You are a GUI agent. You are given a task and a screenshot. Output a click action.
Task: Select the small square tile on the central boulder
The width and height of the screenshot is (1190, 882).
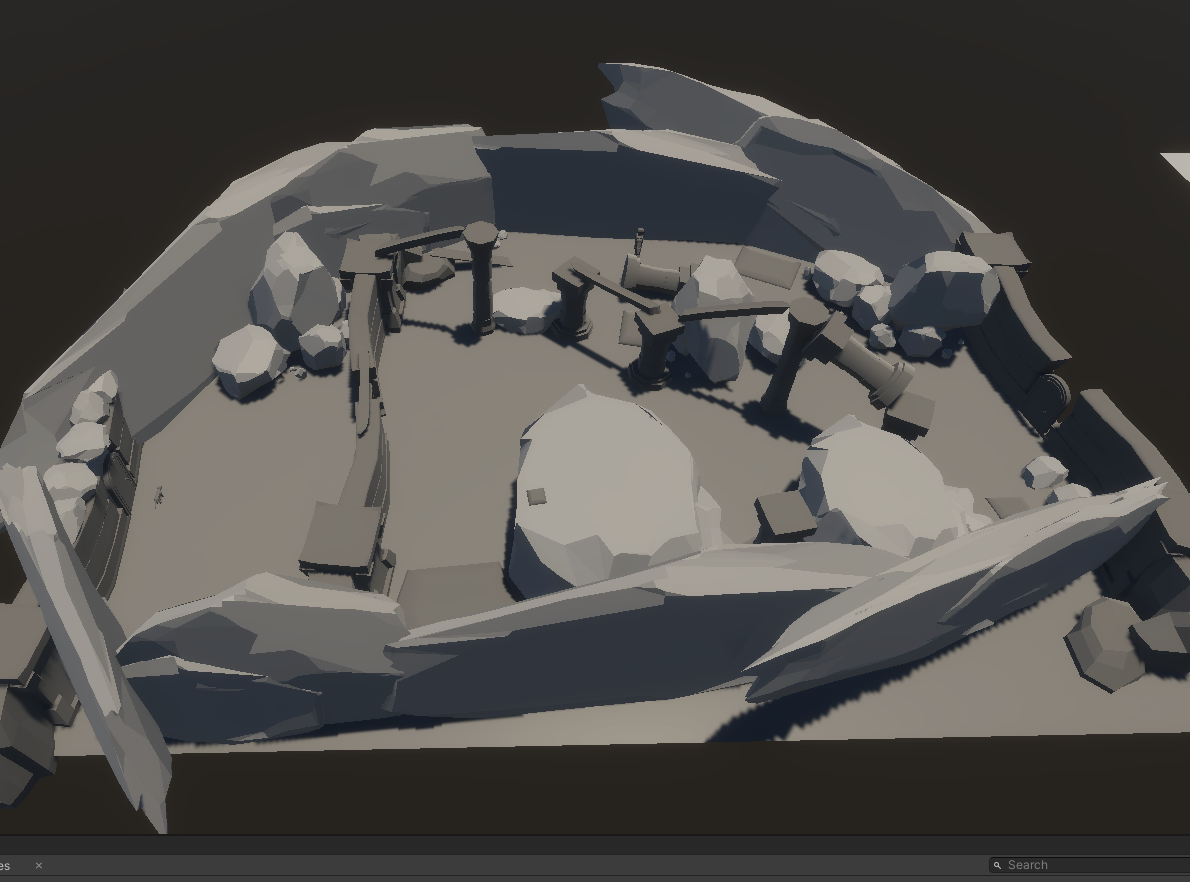click(537, 496)
